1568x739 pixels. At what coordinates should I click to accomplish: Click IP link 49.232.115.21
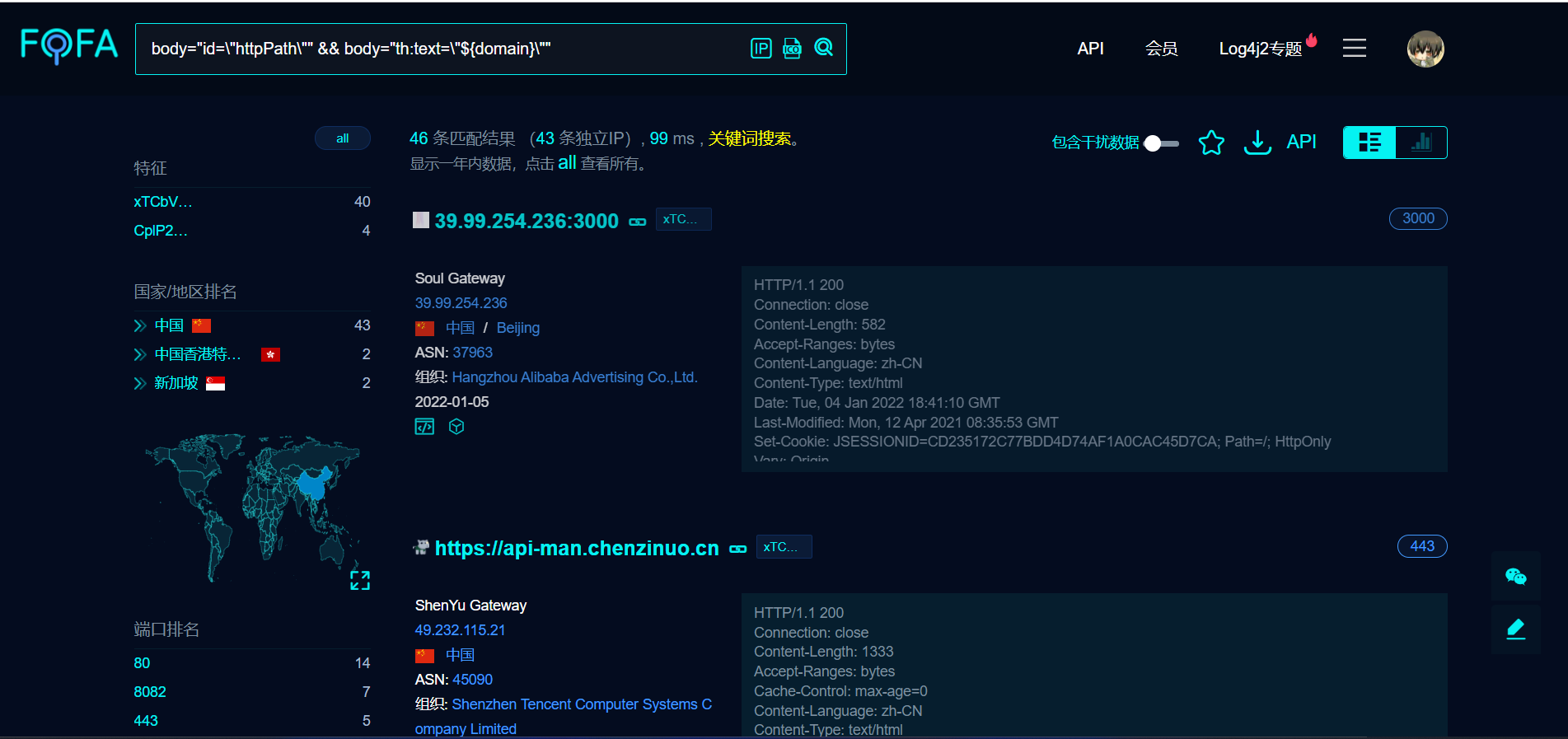(460, 630)
